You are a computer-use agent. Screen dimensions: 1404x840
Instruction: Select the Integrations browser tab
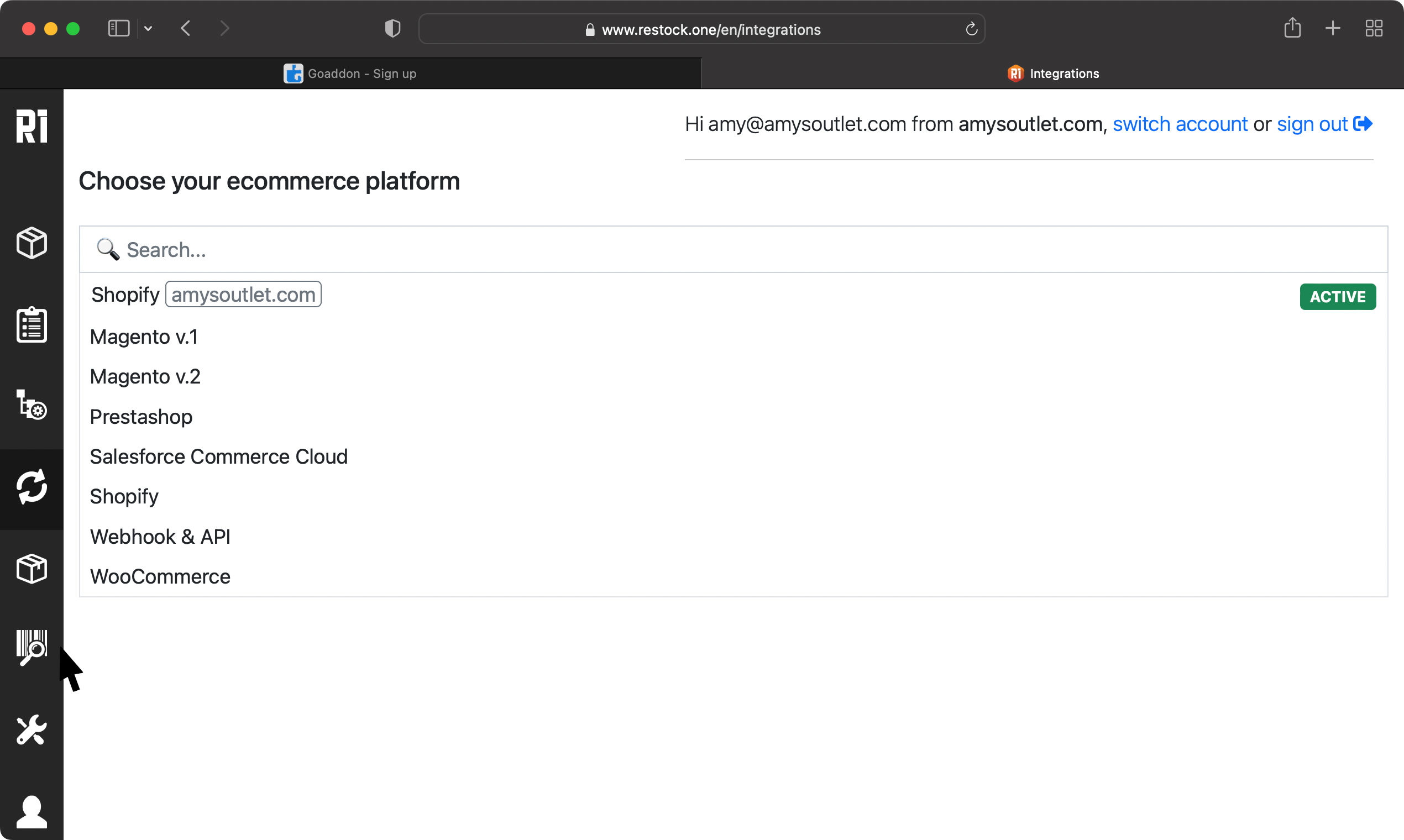tap(1052, 73)
